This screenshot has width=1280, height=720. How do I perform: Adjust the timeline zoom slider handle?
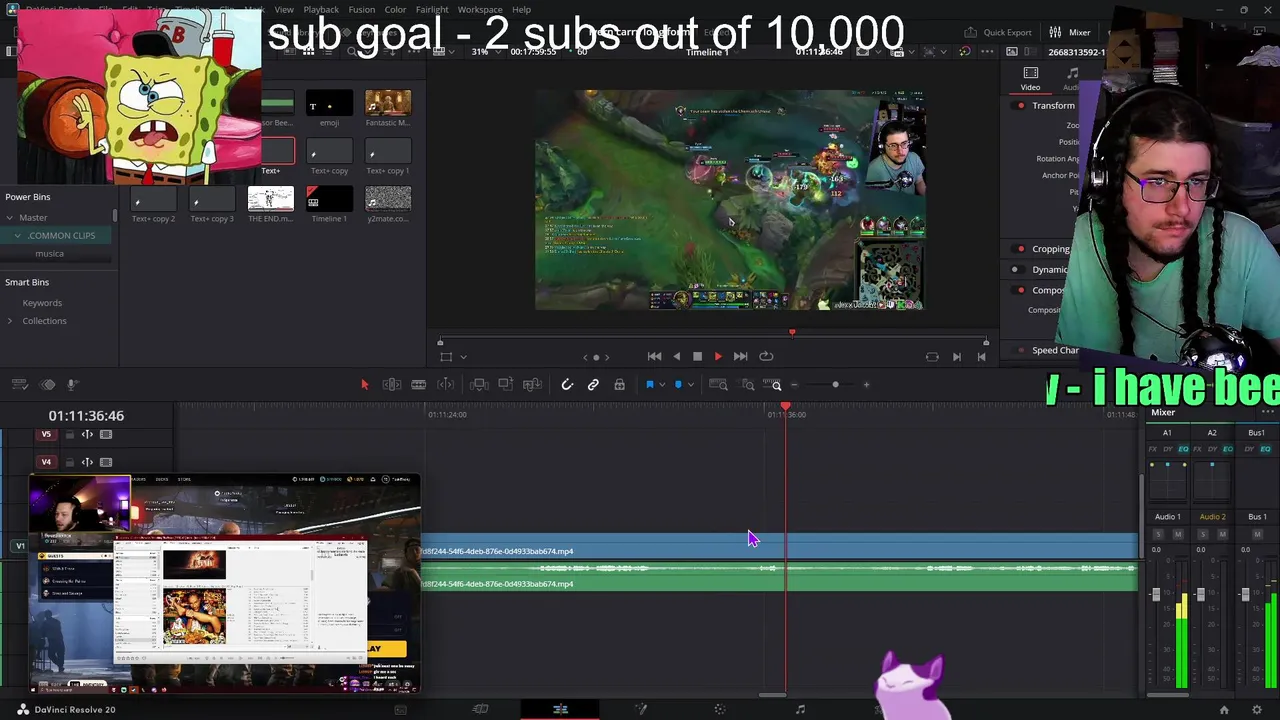tap(835, 385)
